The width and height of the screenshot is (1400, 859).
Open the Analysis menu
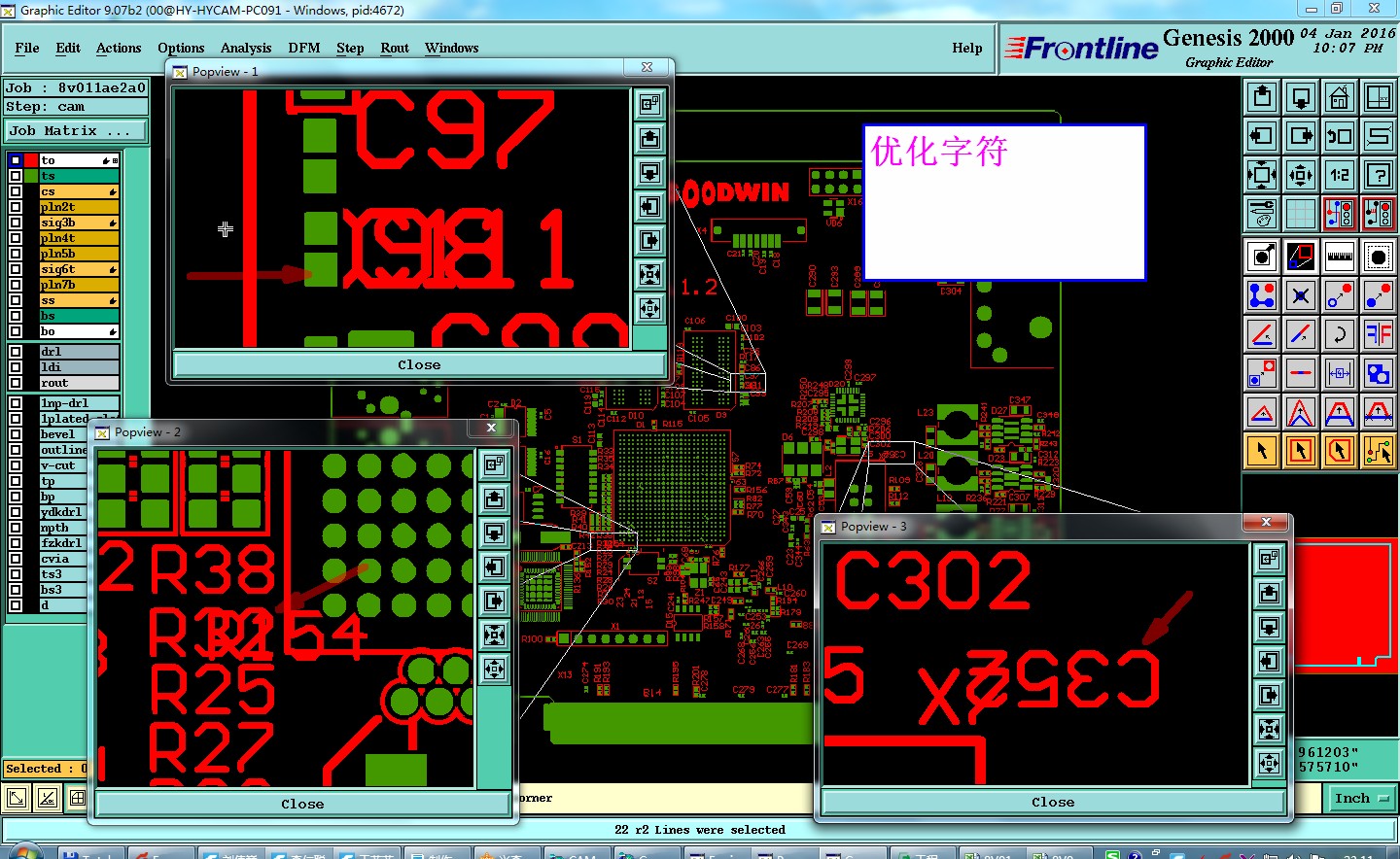tap(246, 48)
